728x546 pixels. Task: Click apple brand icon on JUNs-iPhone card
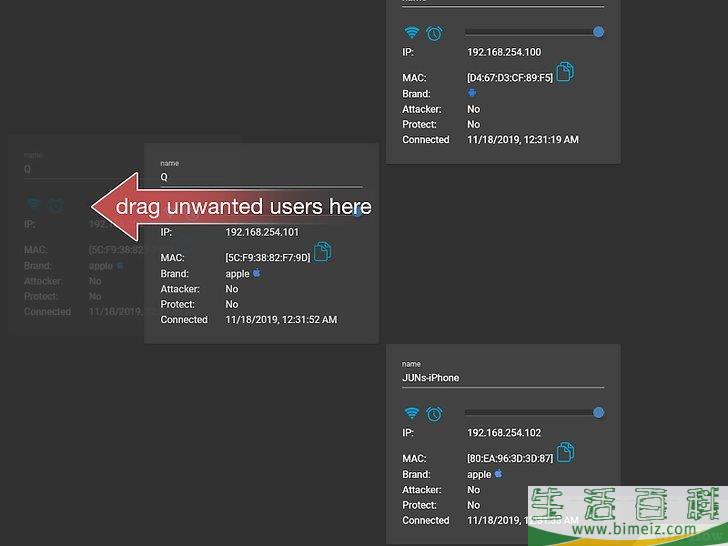498,474
